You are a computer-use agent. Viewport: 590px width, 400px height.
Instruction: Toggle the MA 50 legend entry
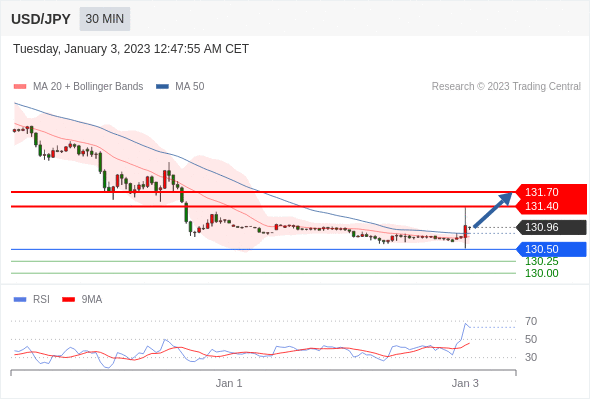point(180,87)
